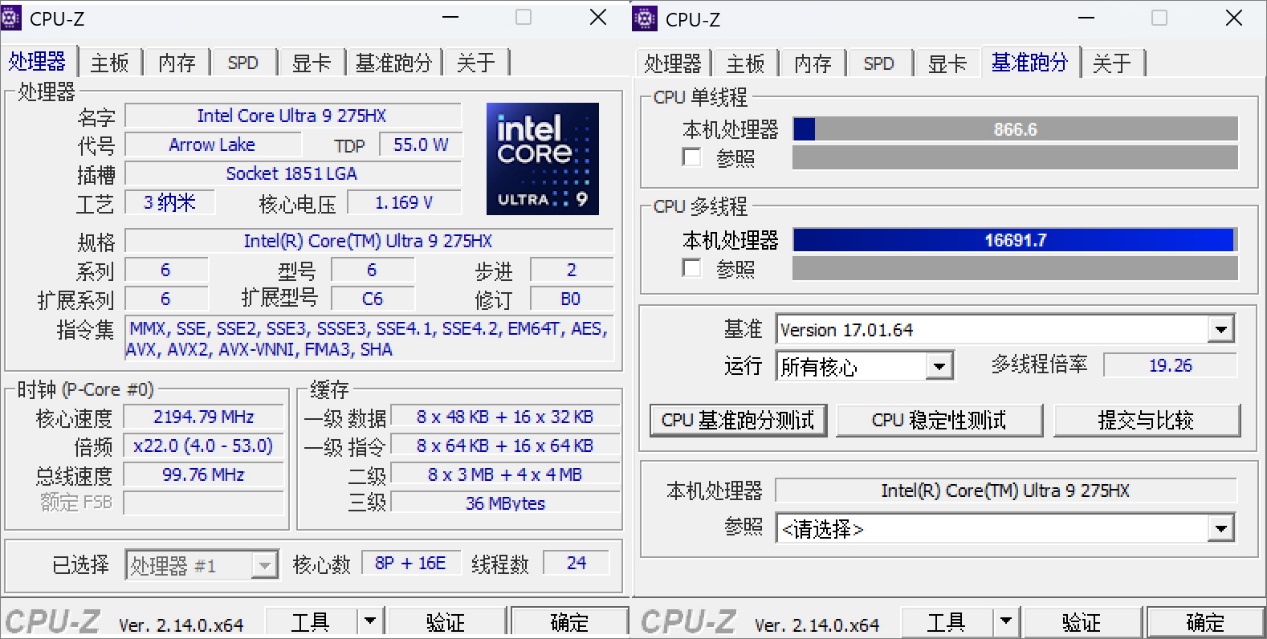
Task: Click the 修订 value B0
Action: 571,299
